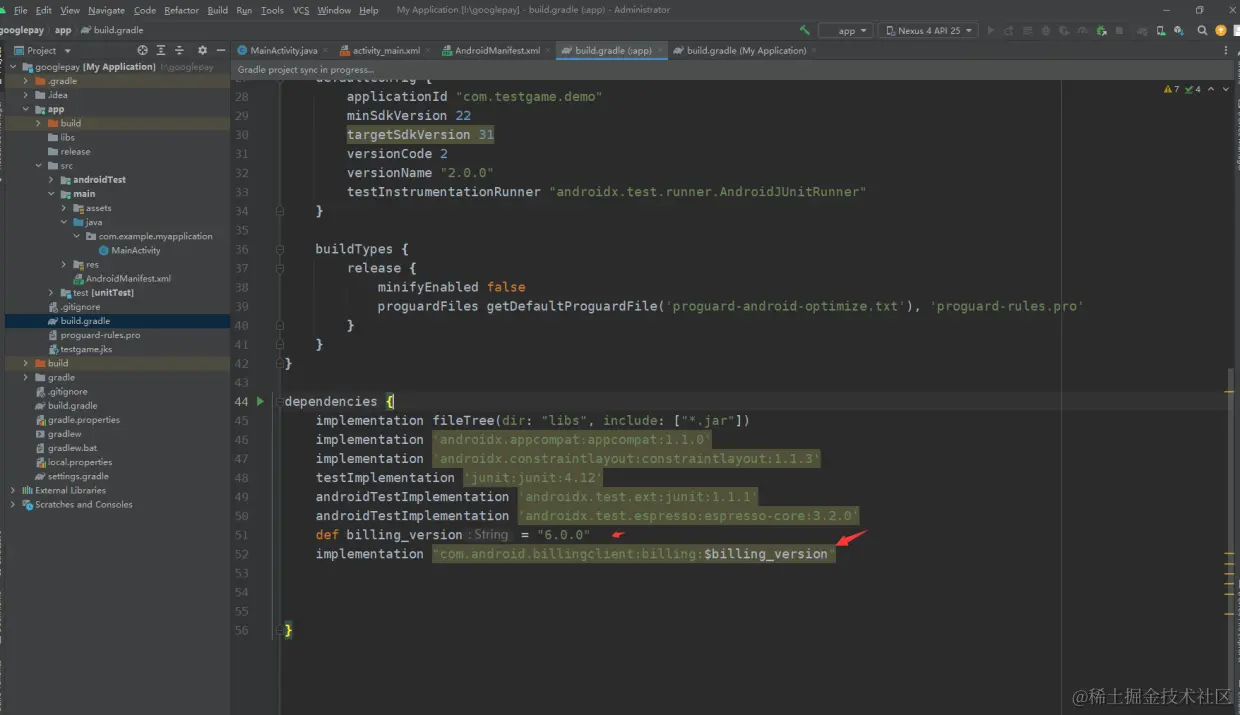
Task: Select the libs folder in tree
Action: (x=67, y=138)
